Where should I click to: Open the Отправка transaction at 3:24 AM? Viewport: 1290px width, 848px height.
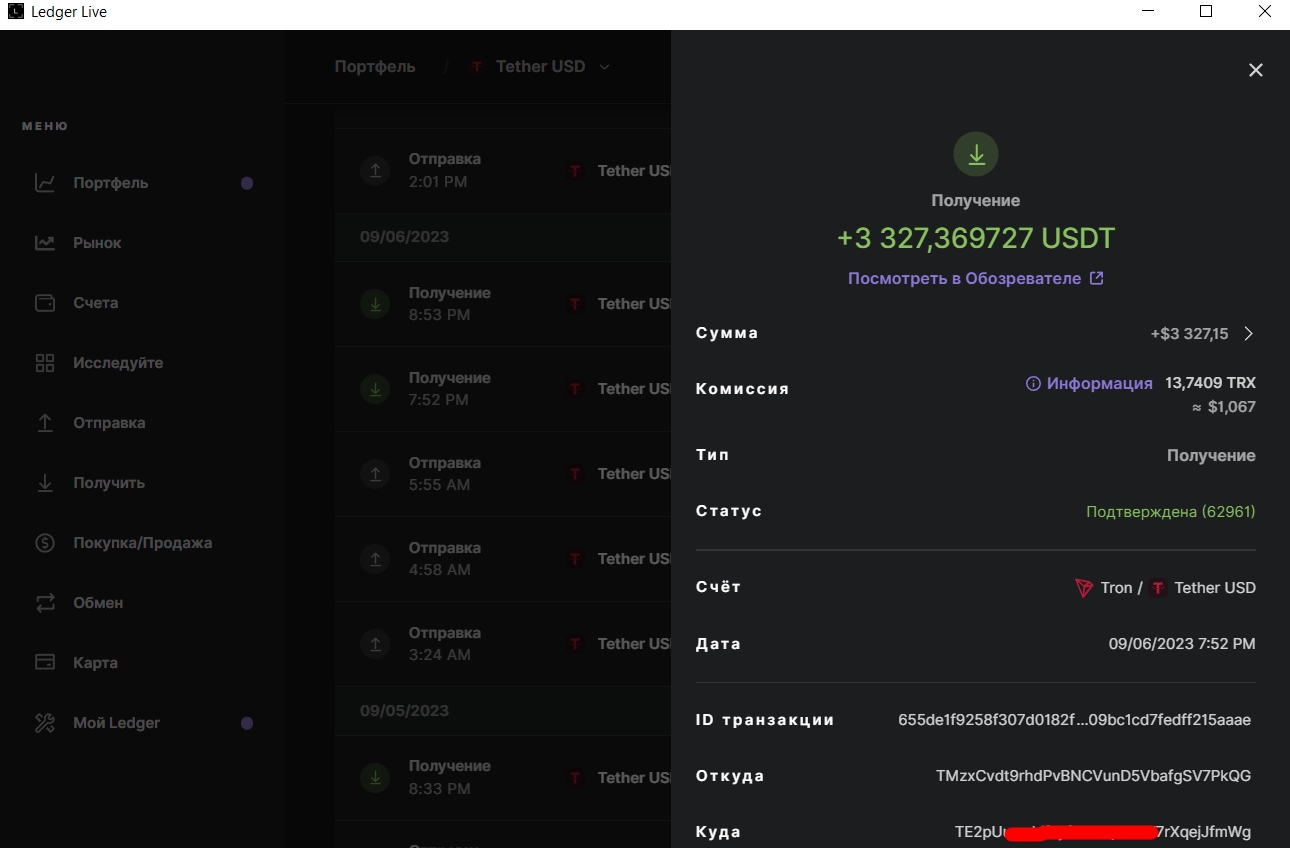503,644
